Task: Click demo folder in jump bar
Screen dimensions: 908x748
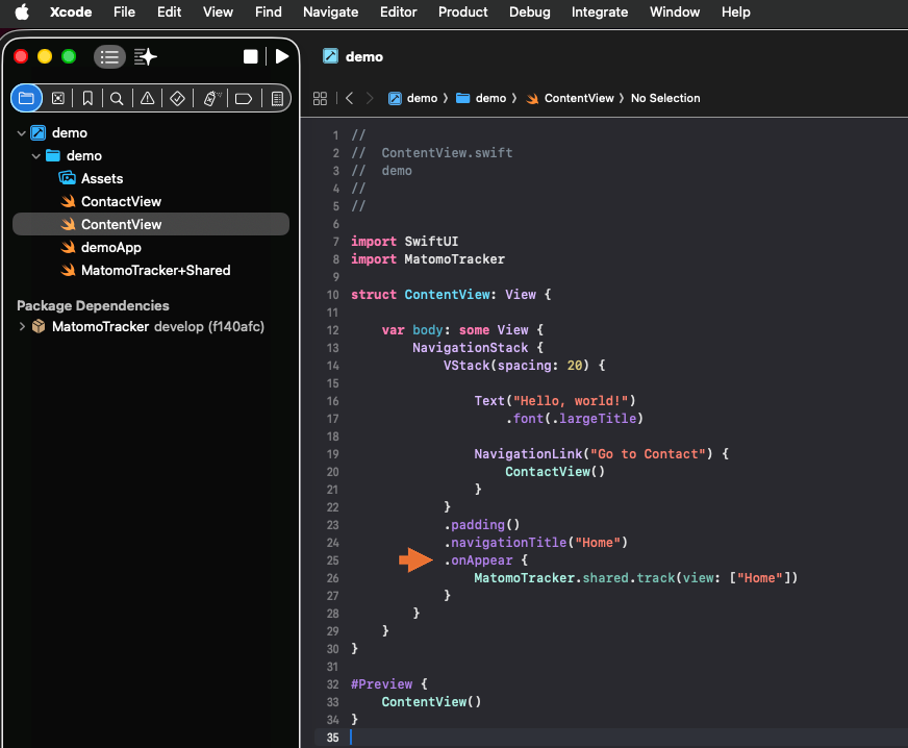Action: [x=481, y=98]
